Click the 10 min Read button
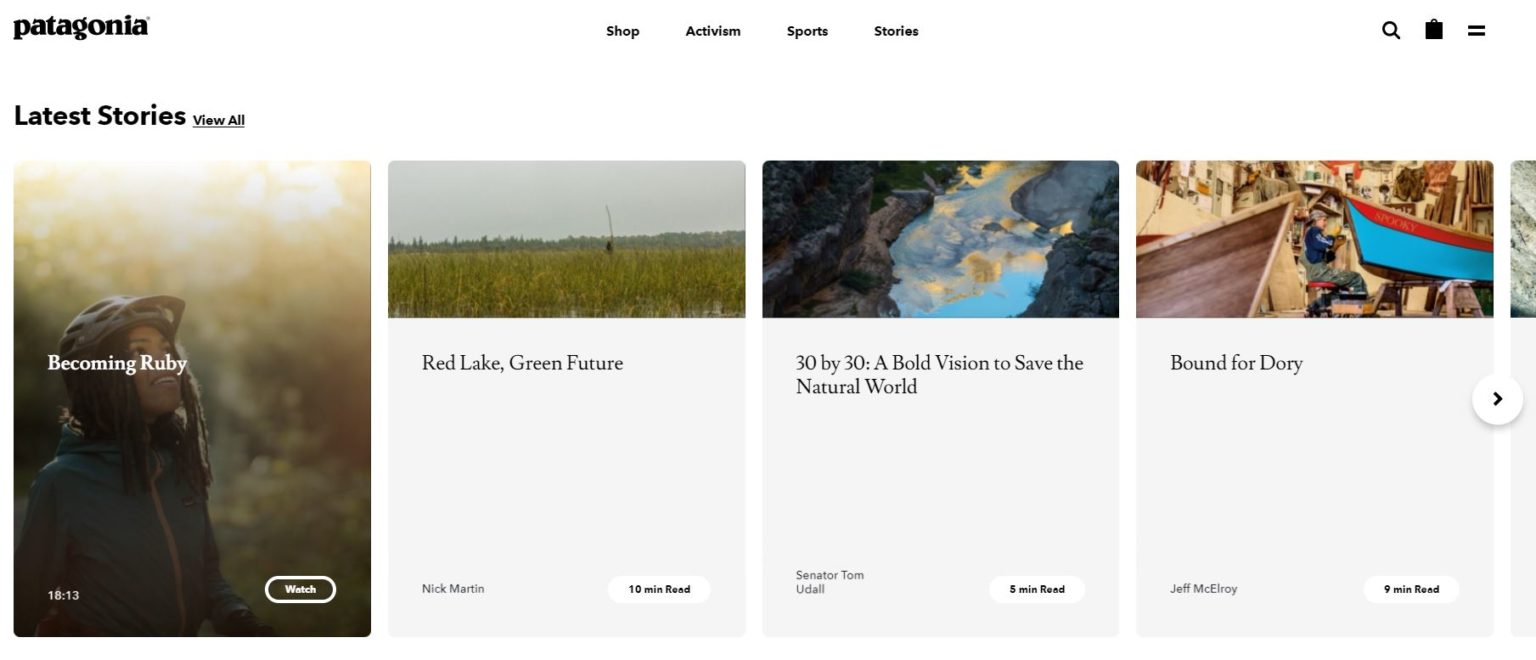The height and width of the screenshot is (660, 1536). (x=659, y=589)
